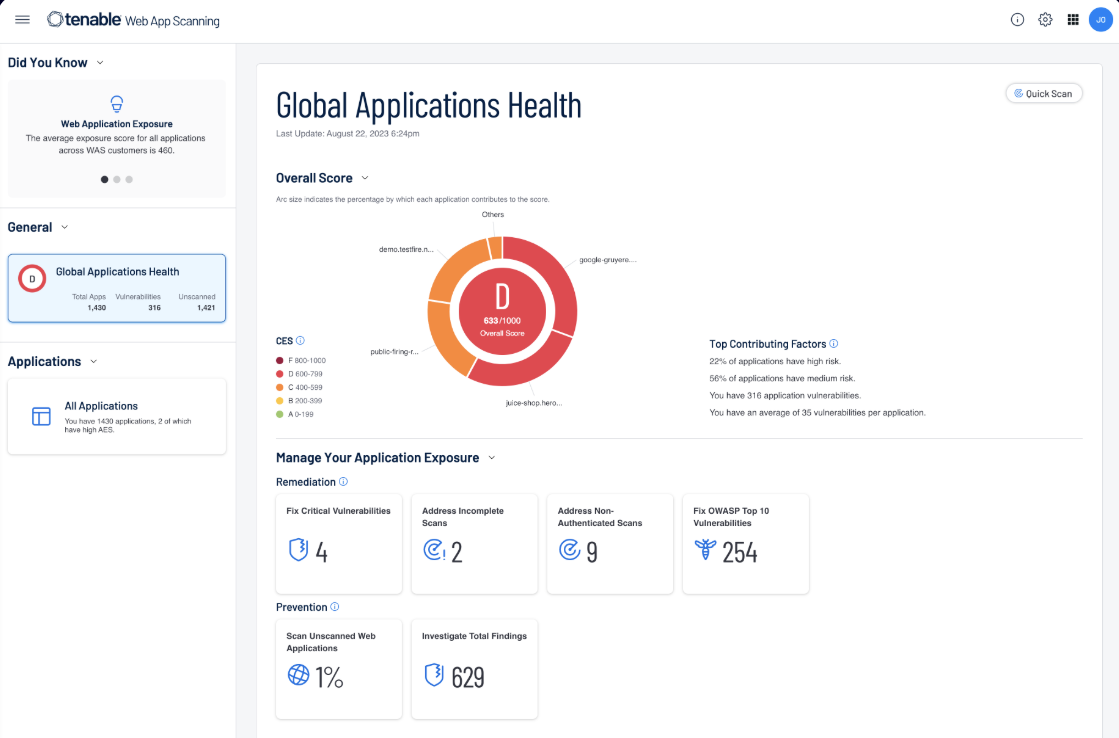Click the F 800-1000 legend color swatch
The width and height of the screenshot is (1119, 738).
point(280,360)
